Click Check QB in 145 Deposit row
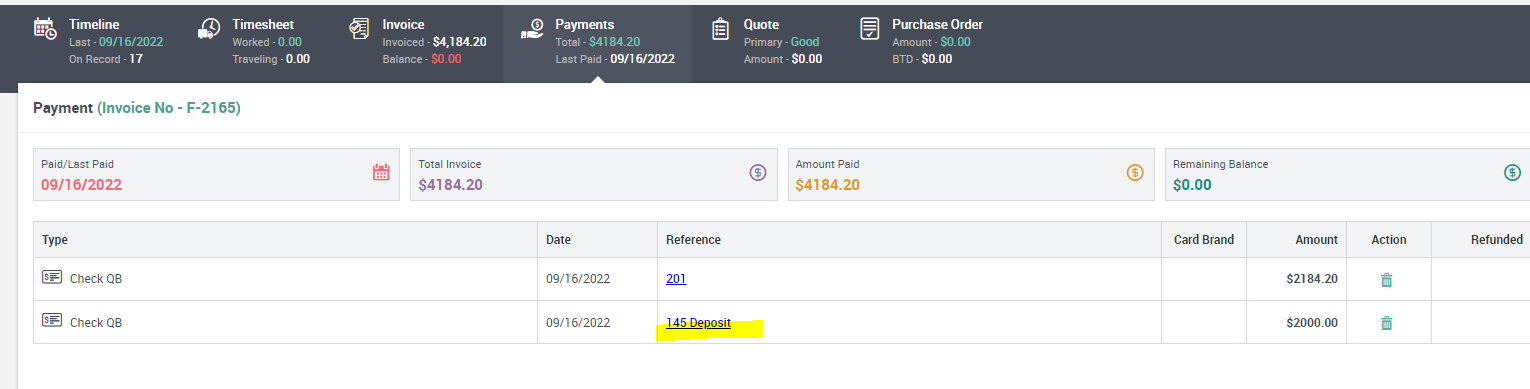 95,323
